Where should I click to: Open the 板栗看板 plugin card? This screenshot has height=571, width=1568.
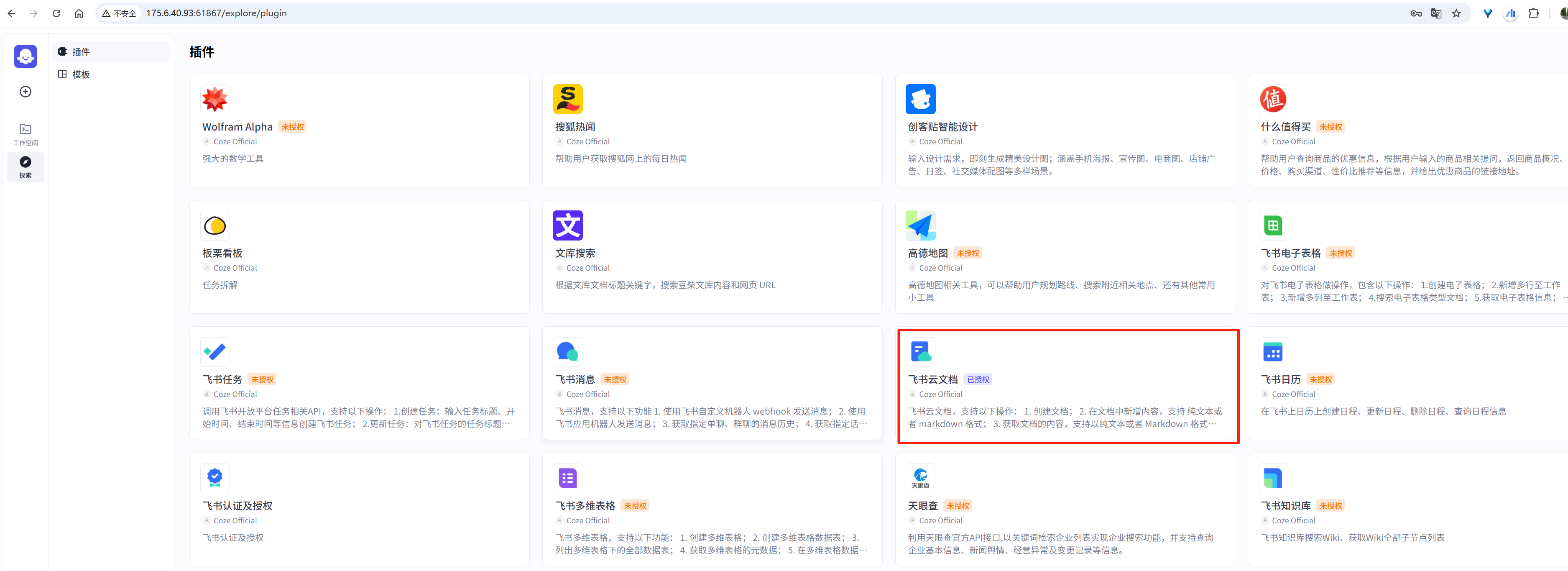[x=359, y=256]
